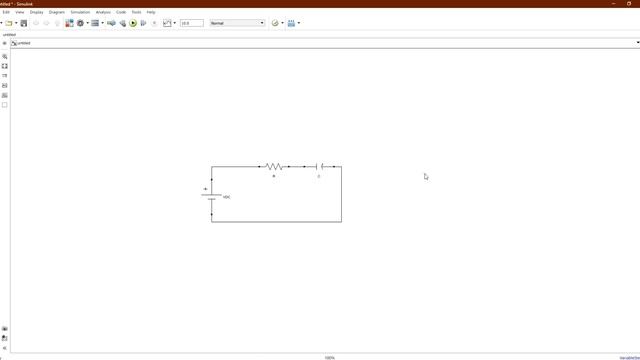Image resolution: width=640 pixels, height=360 pixels.
Task: Click the 100% zoom status text
Action: [x=330, y=358]
